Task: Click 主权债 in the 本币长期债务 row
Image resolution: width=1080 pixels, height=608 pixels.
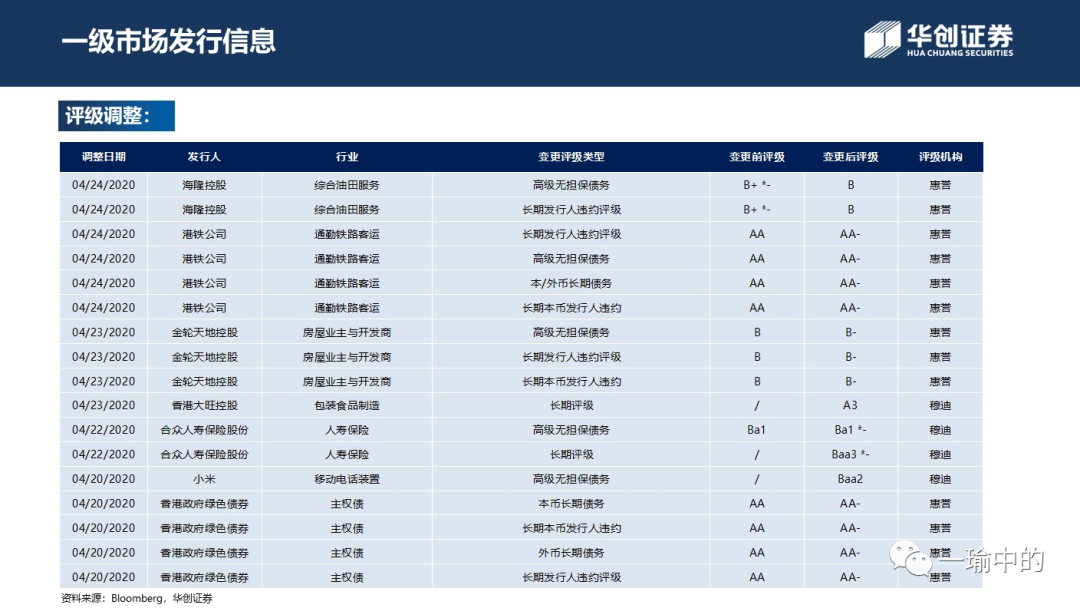Action: [346, 504]
